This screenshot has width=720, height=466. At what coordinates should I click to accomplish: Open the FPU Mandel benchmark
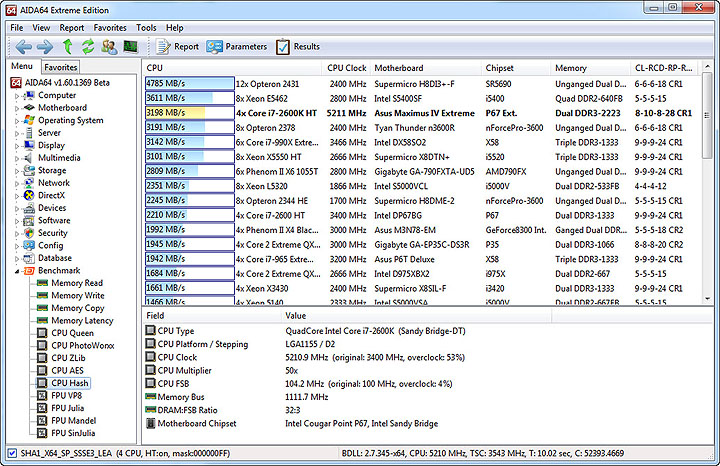tap(67, 420)
